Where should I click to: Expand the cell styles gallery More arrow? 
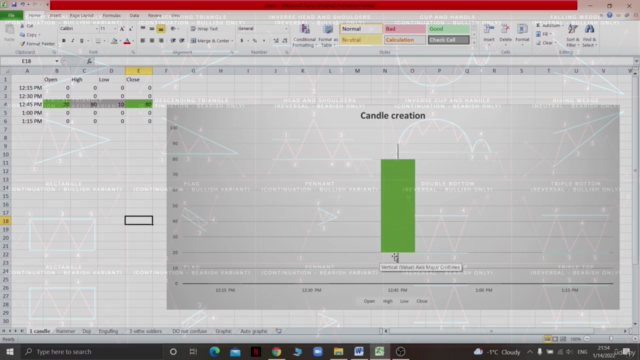[x=474, y=42]
